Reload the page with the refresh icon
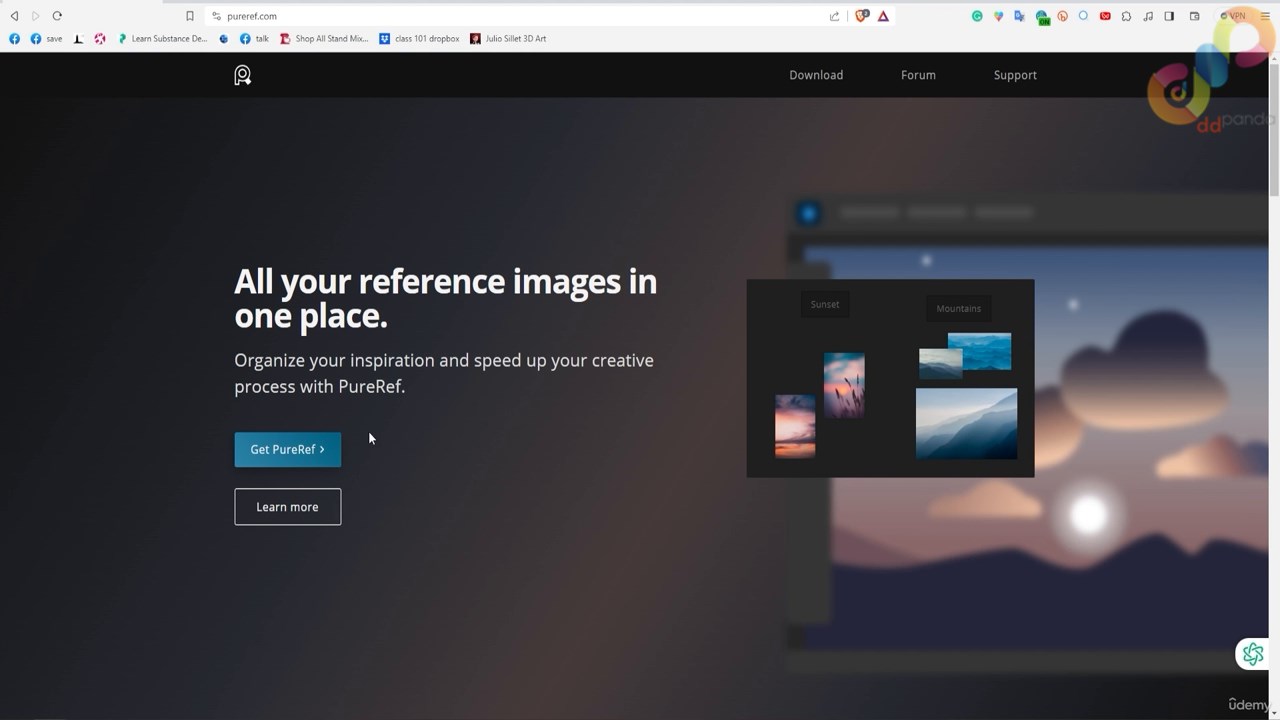 click(57, 16)
